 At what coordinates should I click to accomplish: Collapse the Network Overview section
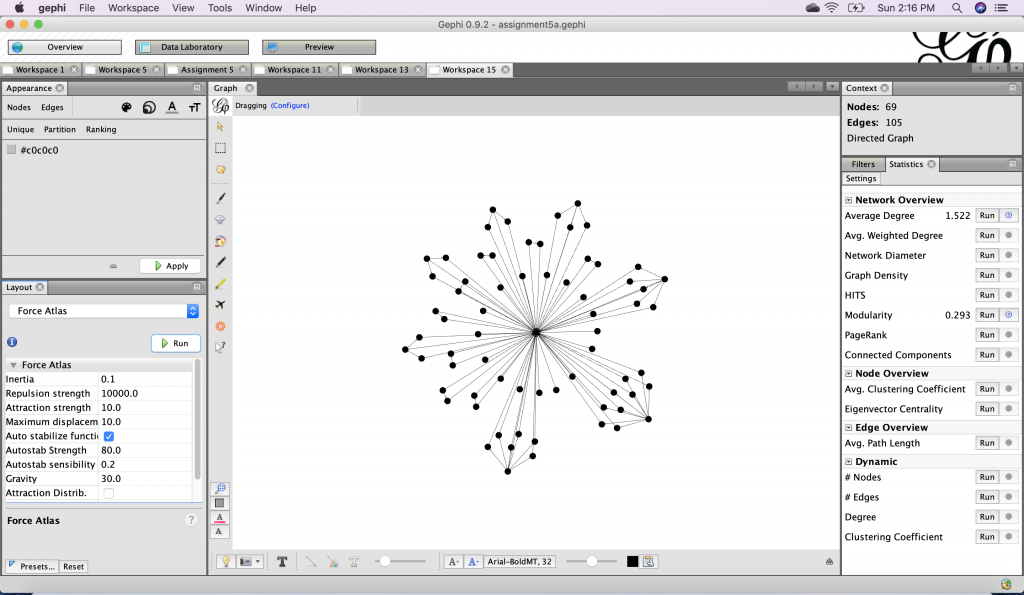click(x=849, y=200)
